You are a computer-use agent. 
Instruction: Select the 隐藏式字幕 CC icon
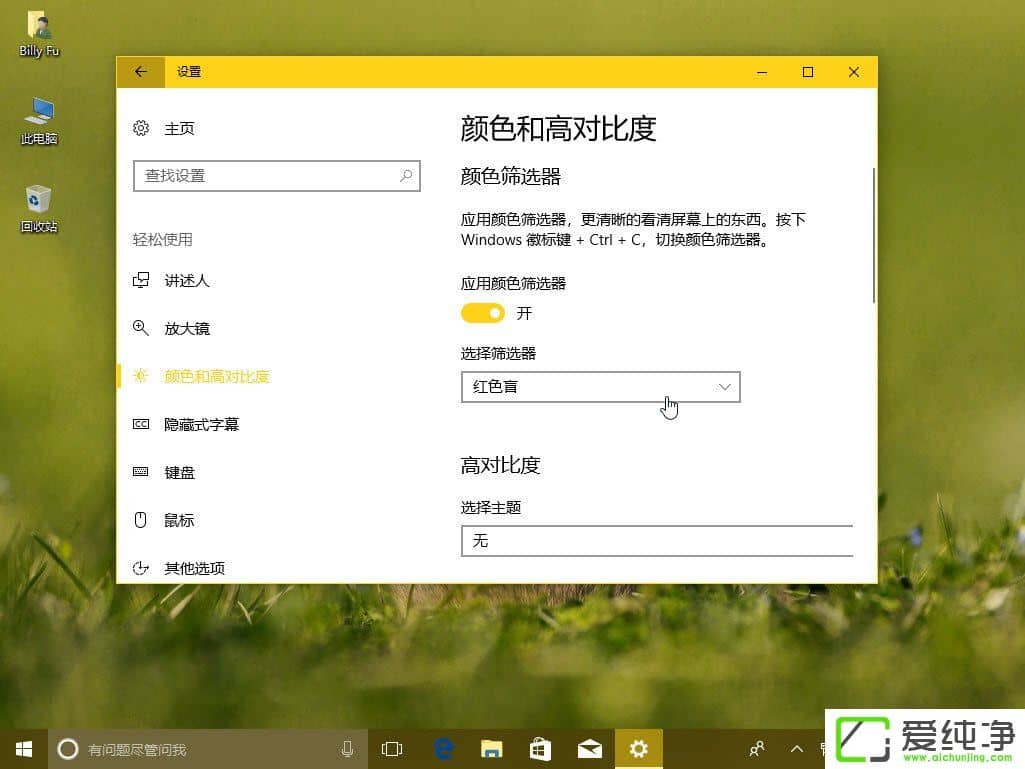point(141,424)
